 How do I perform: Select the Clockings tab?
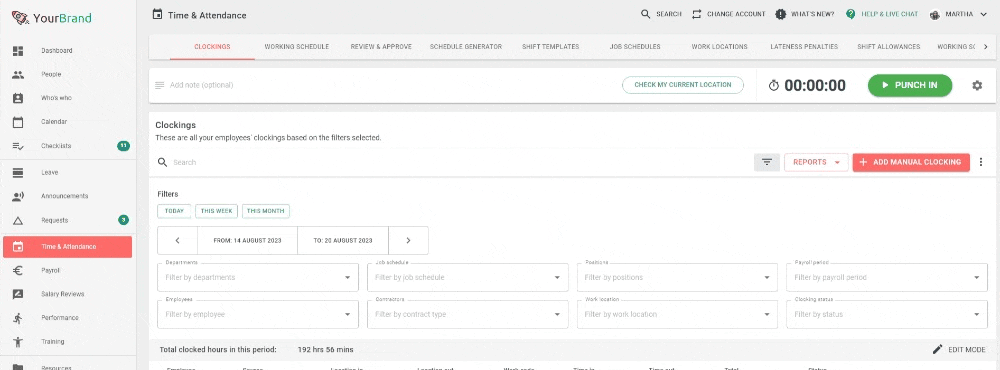[x=212, y=47]
